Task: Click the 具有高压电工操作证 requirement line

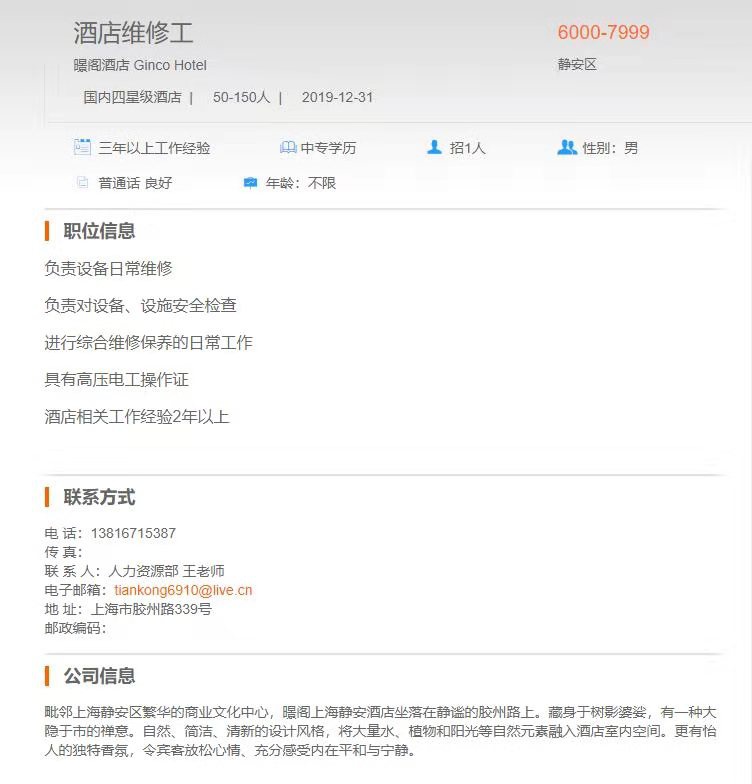Action: [116, 380]
